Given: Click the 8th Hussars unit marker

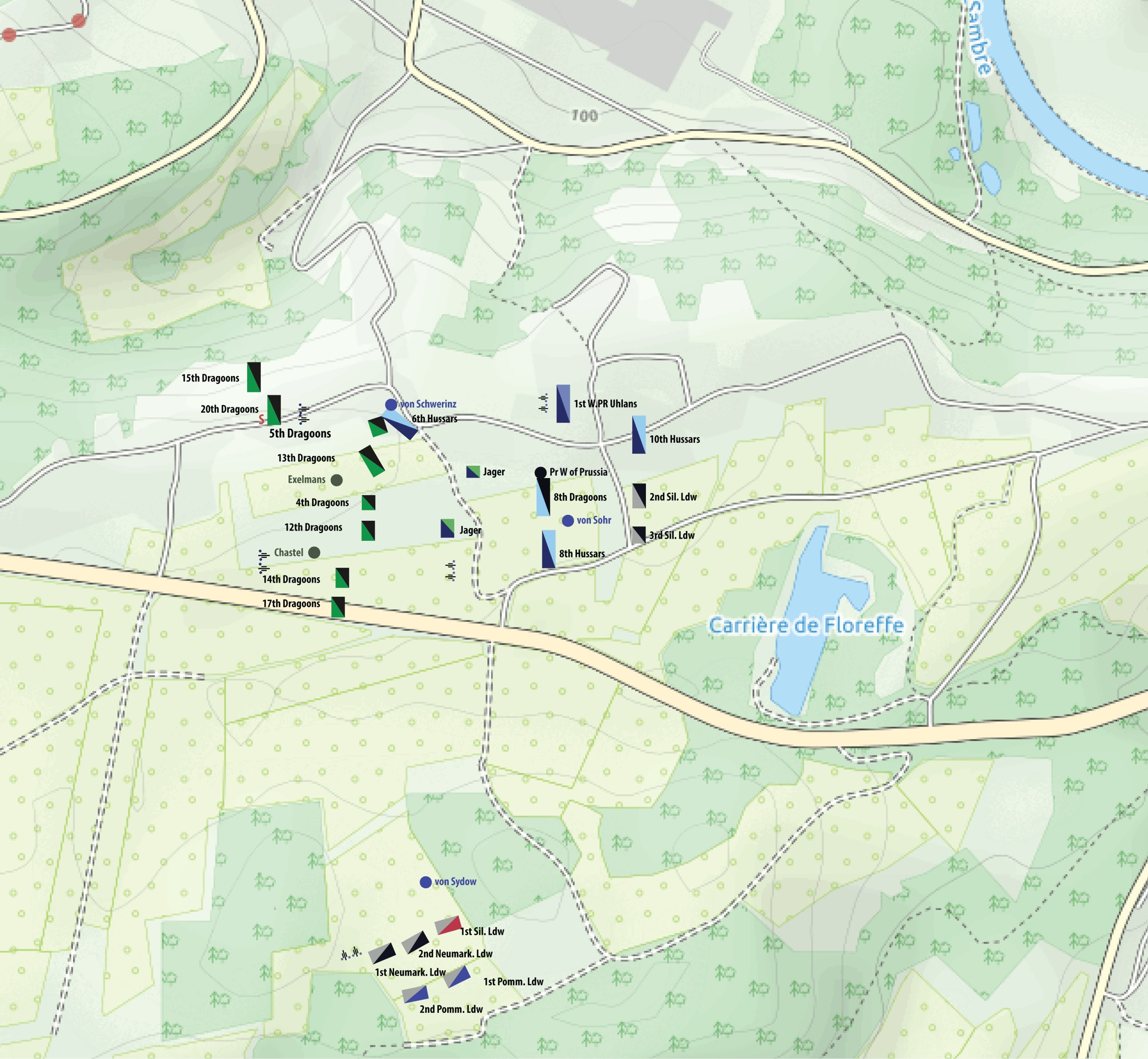Looking at the screenshot, I should pos(548,549).
